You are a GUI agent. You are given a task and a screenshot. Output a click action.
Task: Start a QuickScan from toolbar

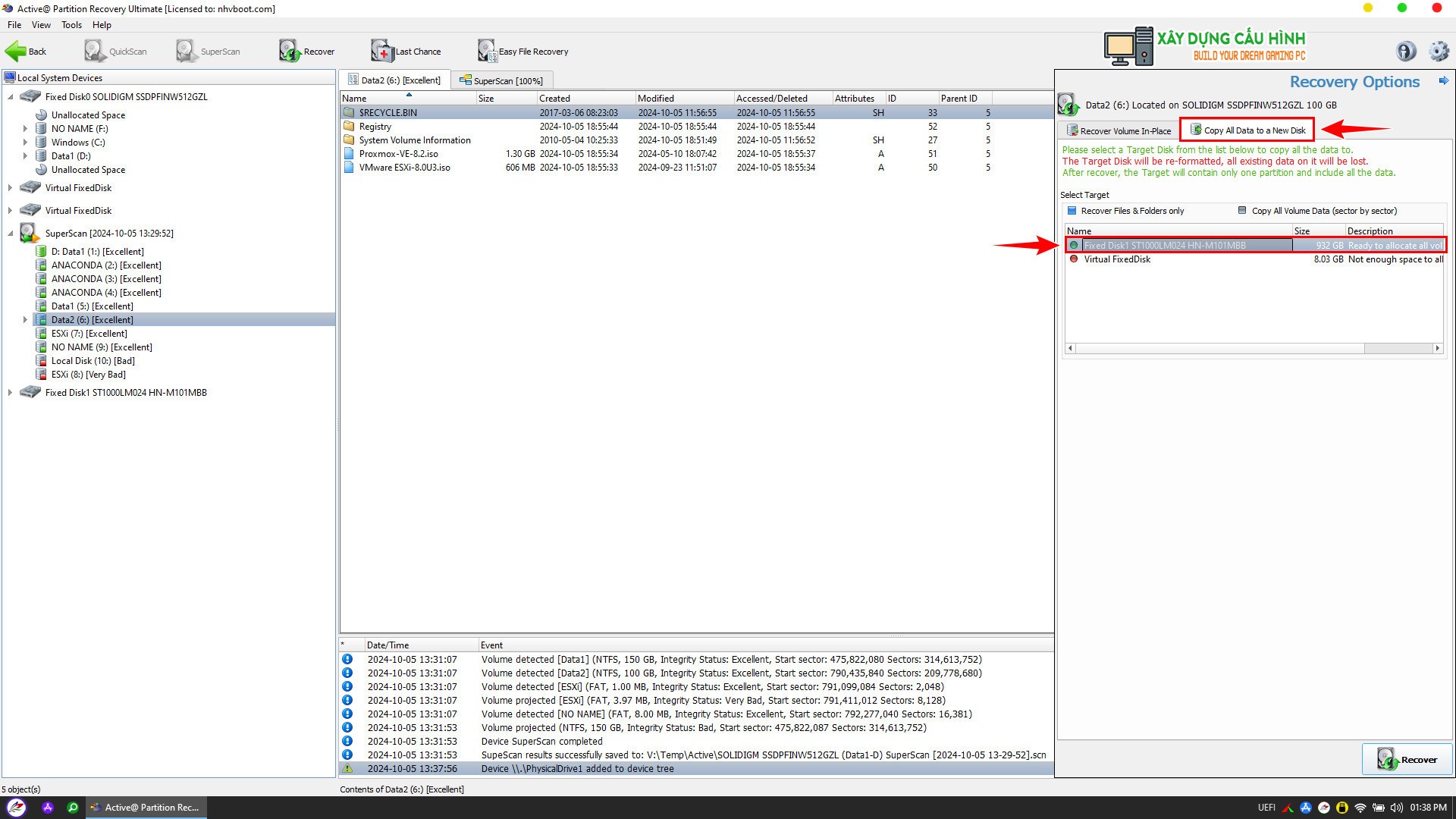pos(115,52)
